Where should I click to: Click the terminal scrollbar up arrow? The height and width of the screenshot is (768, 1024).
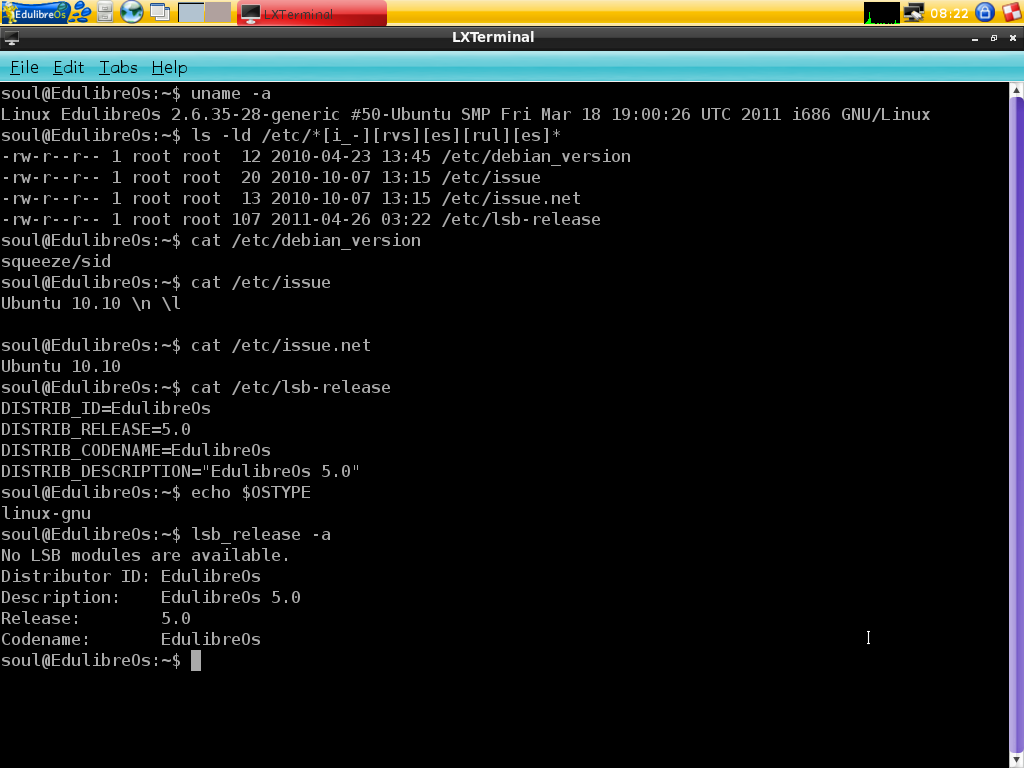tap(1016, 89)
